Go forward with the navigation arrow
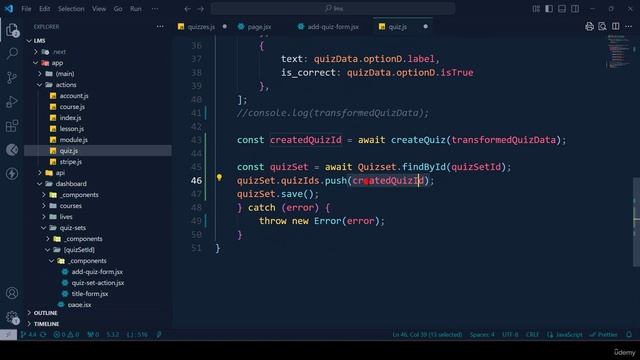 [x=200, y=9]
